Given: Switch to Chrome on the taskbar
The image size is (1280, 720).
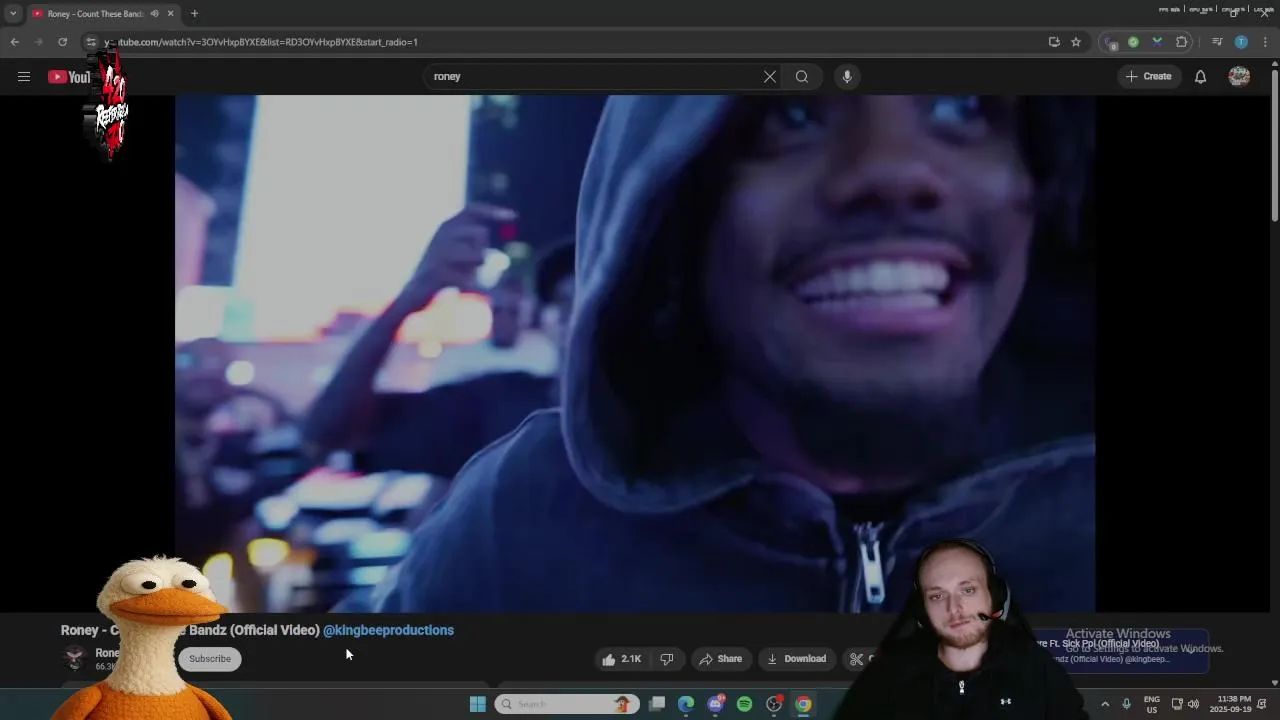Looking at the screenshot, I should 803,704.
